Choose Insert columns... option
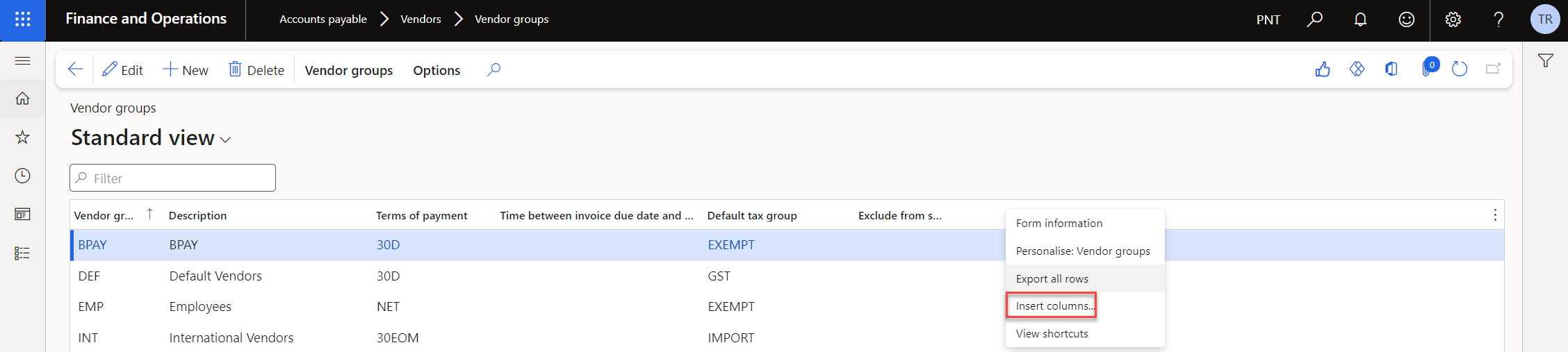The image size is (1568, 352). 1085,305
